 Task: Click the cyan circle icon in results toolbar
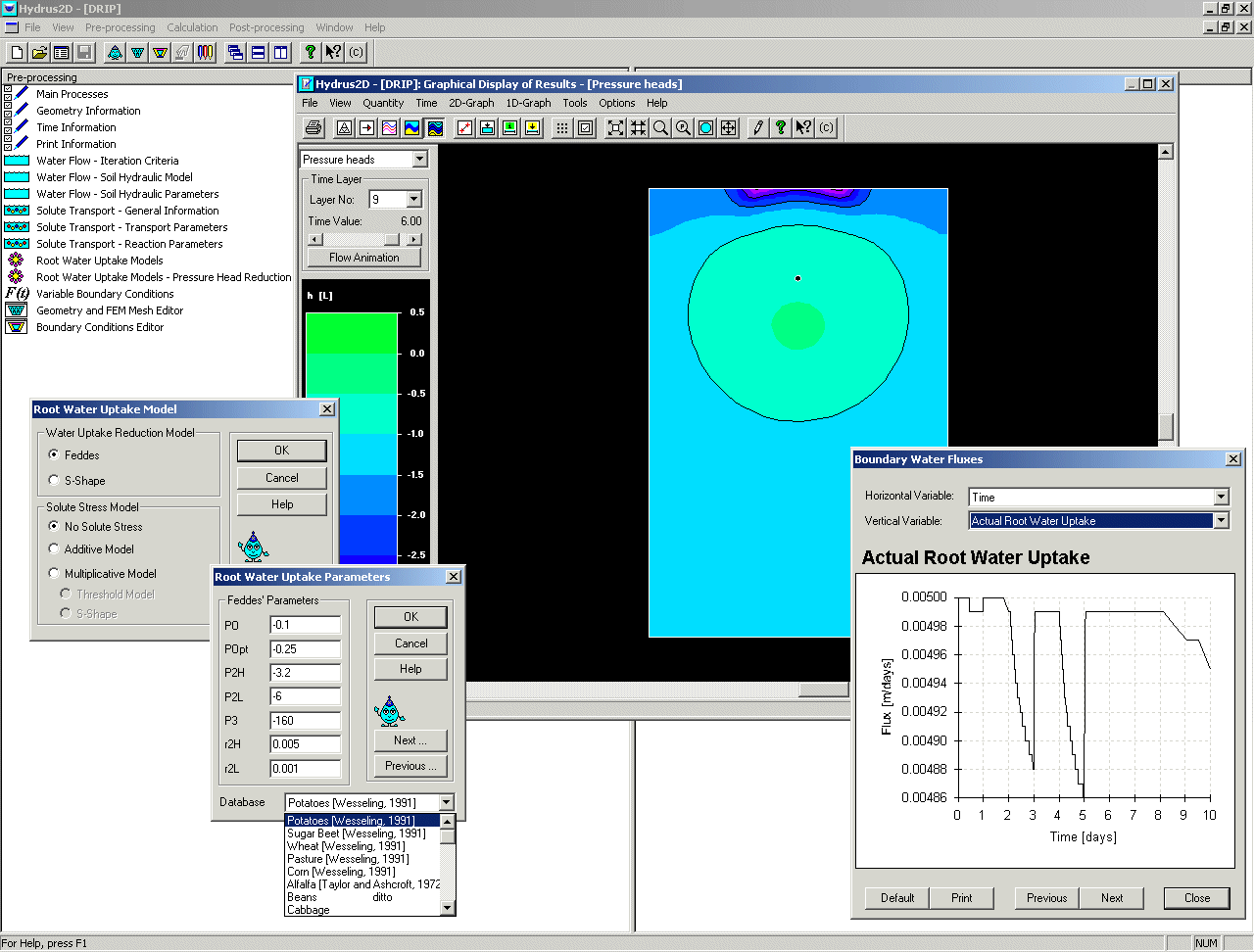pos(705,127)
